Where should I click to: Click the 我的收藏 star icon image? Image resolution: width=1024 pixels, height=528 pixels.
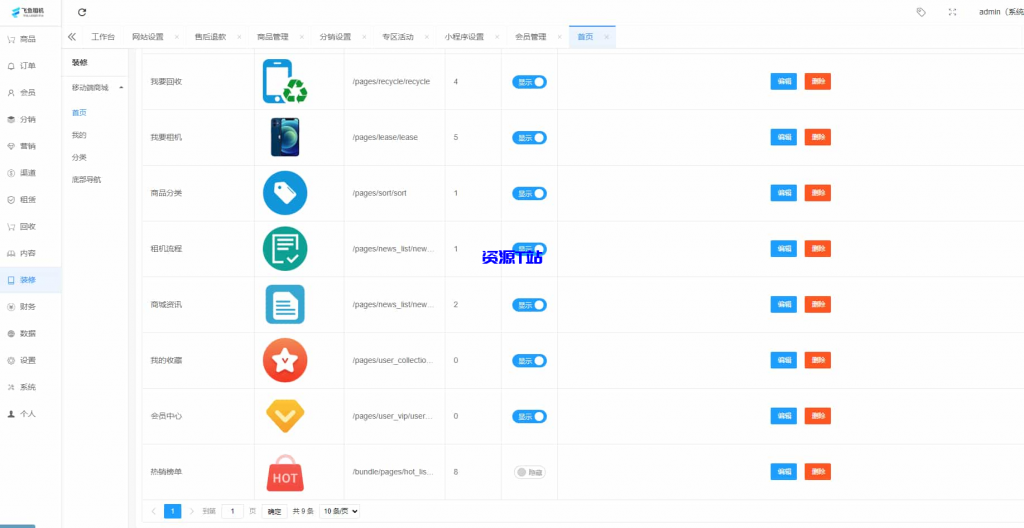(x=285, y=360)
